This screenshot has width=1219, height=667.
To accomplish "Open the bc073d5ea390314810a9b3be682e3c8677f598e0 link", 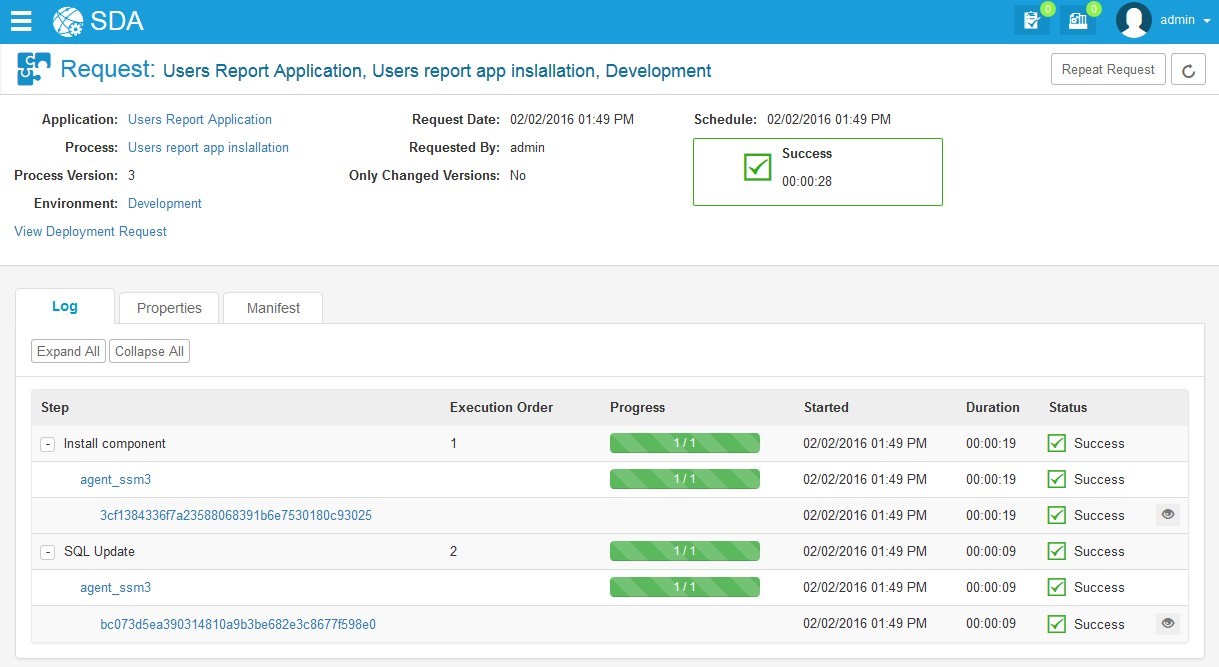I will coord(238,624).
